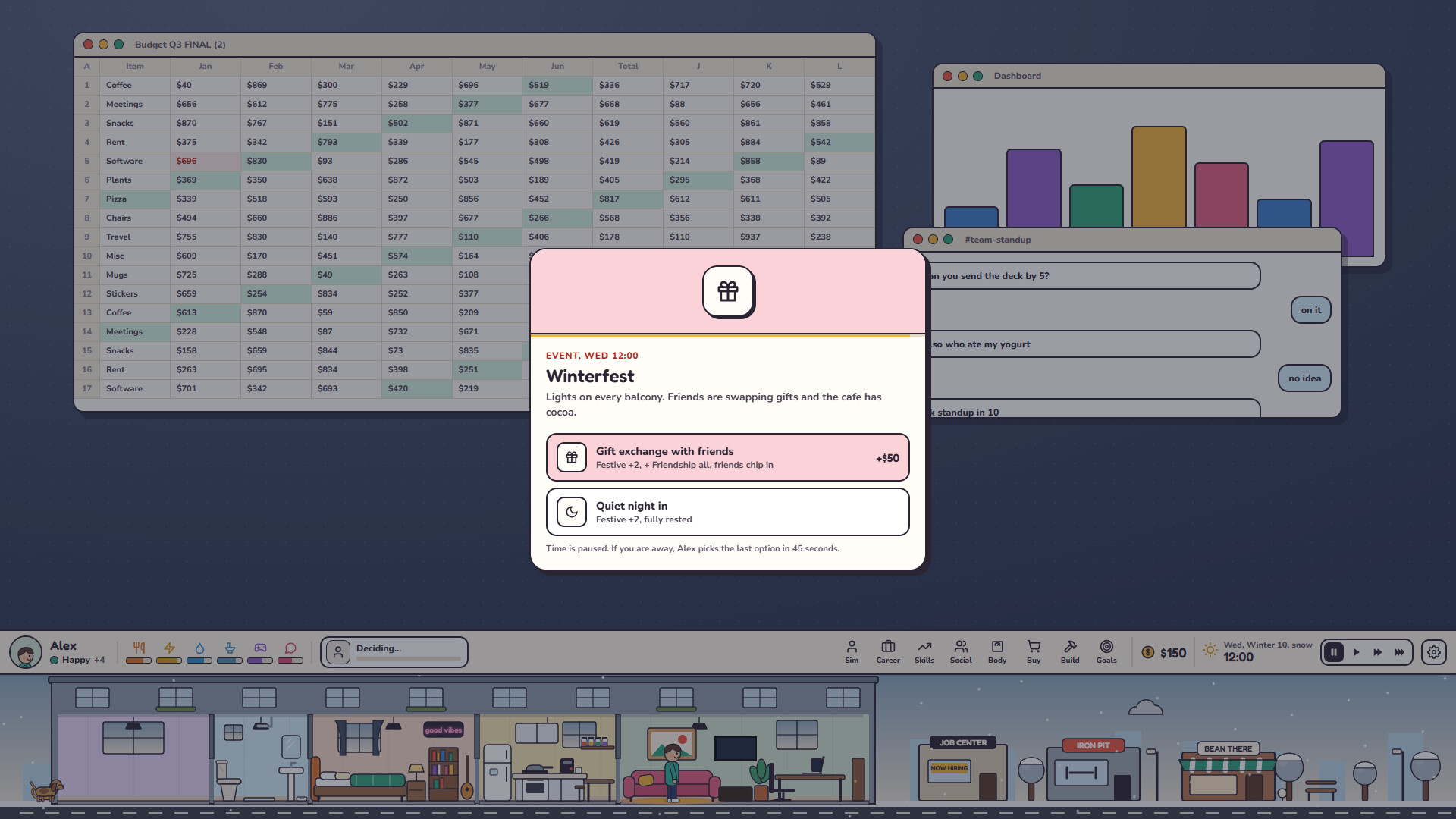This screenshot has height=819, width=1456.
Task: Click the Job Center building
Action: [963, 768]
